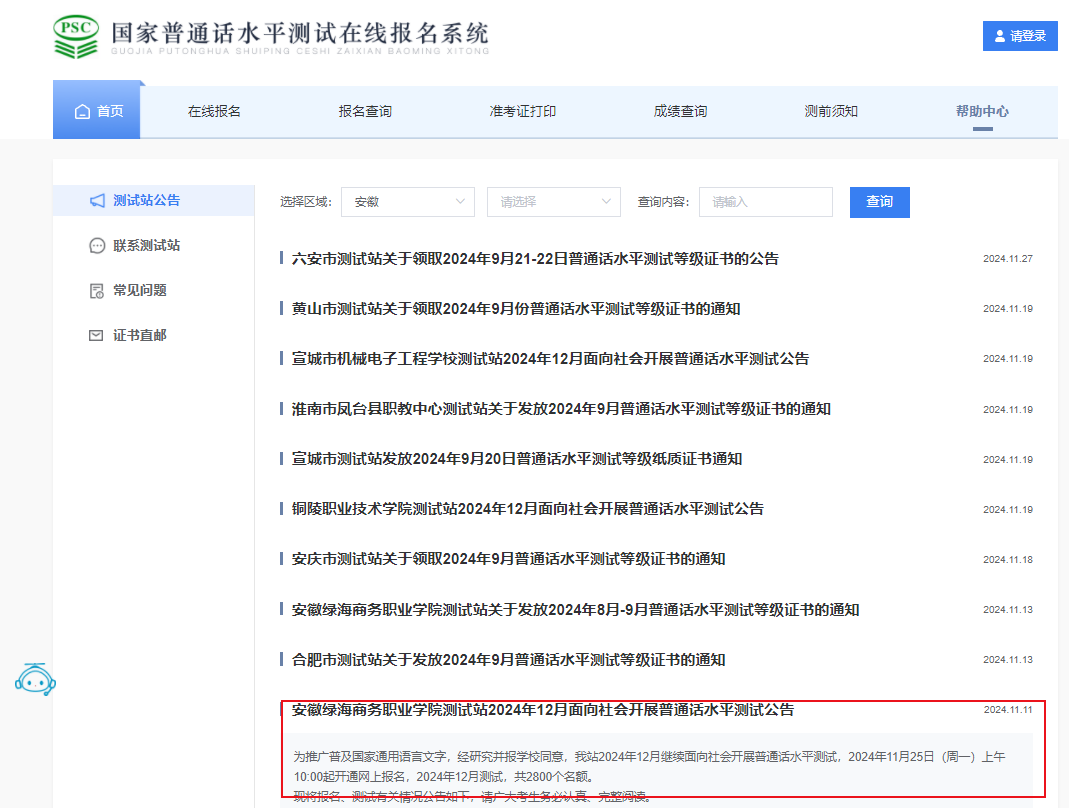Viewport: 1069px width, 808px height.
Task: Select 准考证打印 in the navigation bar
Action: coord(522,112)
